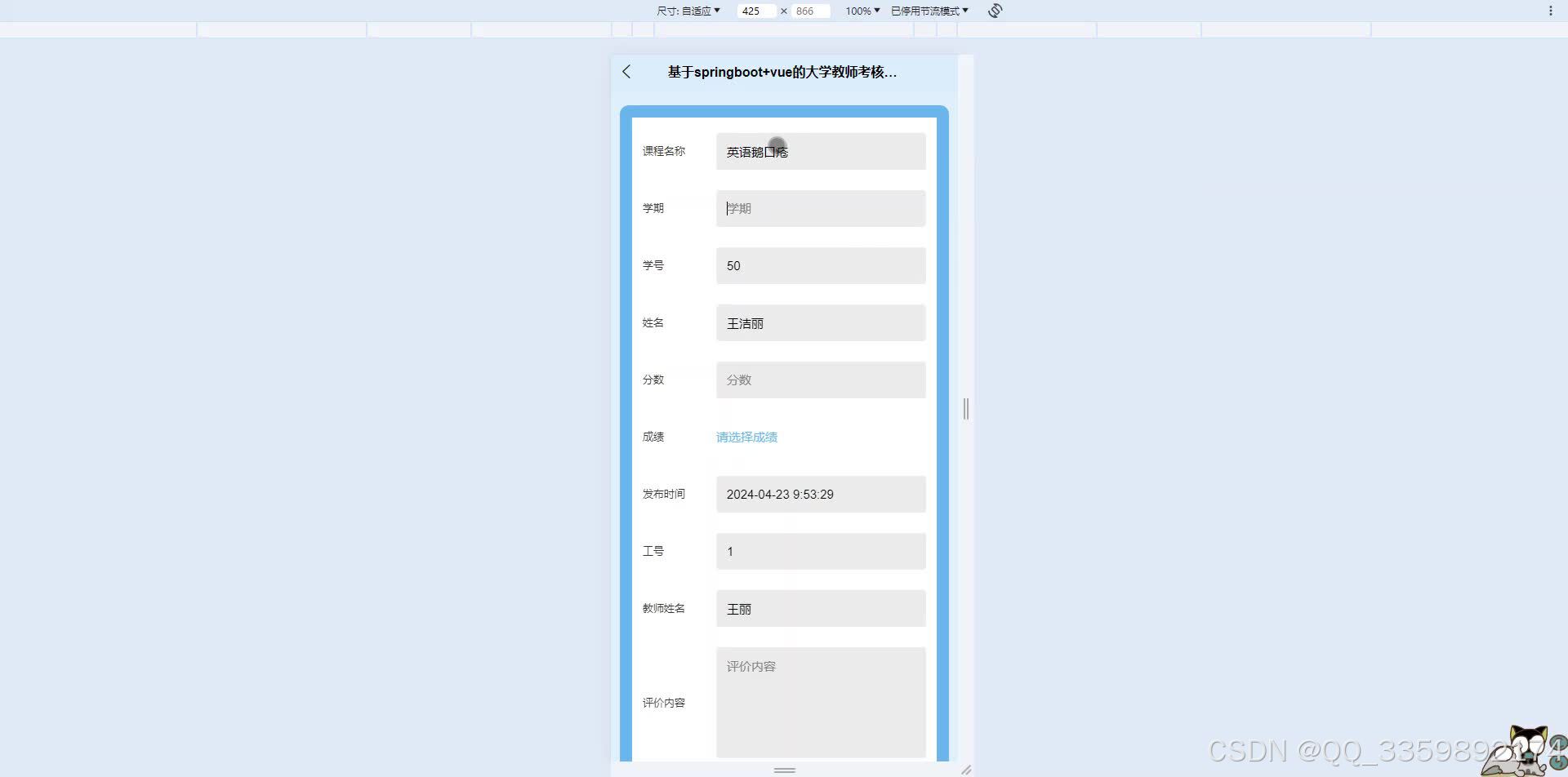
Task: Open the 已停用节流模式 throttling dropdown
Action: pyautogui.click(x=929, y=11)
